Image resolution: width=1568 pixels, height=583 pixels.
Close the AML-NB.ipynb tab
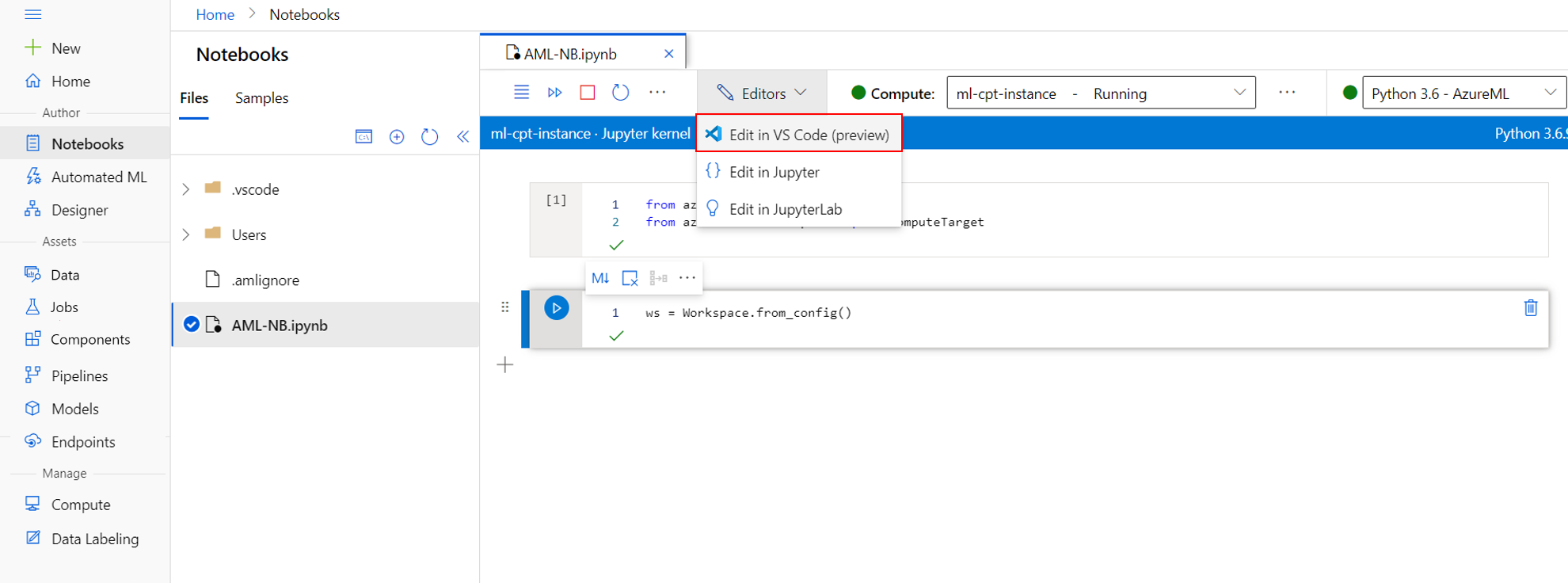coord(669,54)
